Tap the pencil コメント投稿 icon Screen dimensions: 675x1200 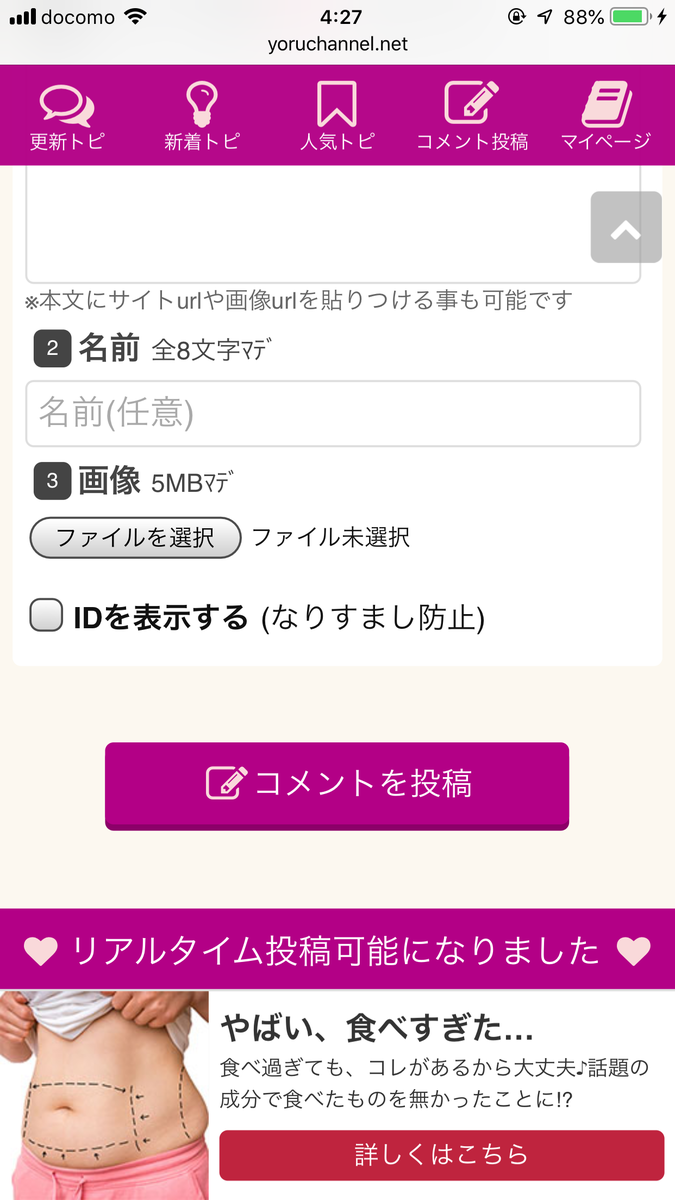tap(472, 105)
